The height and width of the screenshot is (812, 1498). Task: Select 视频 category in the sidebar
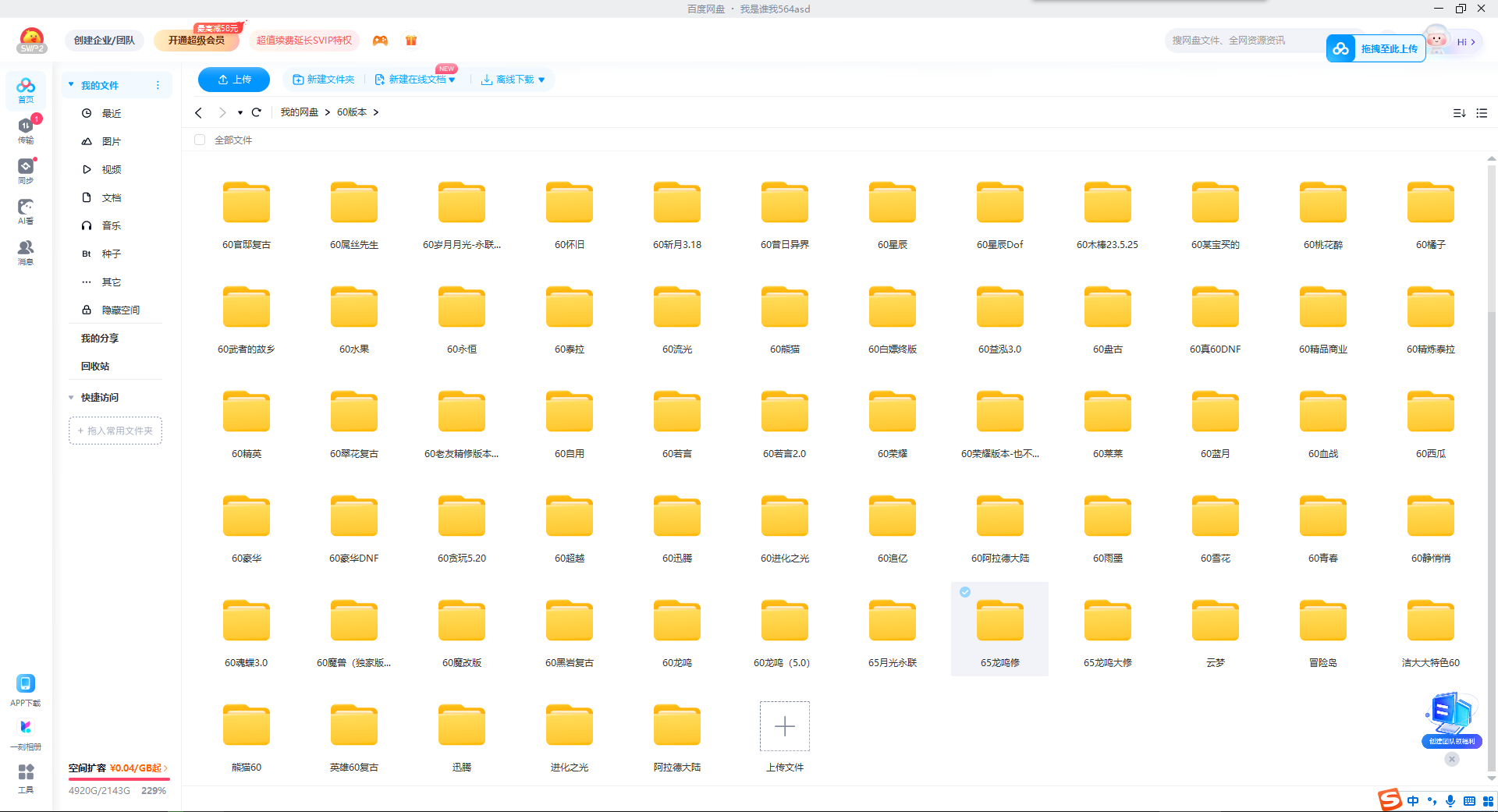tap(111, 169)
